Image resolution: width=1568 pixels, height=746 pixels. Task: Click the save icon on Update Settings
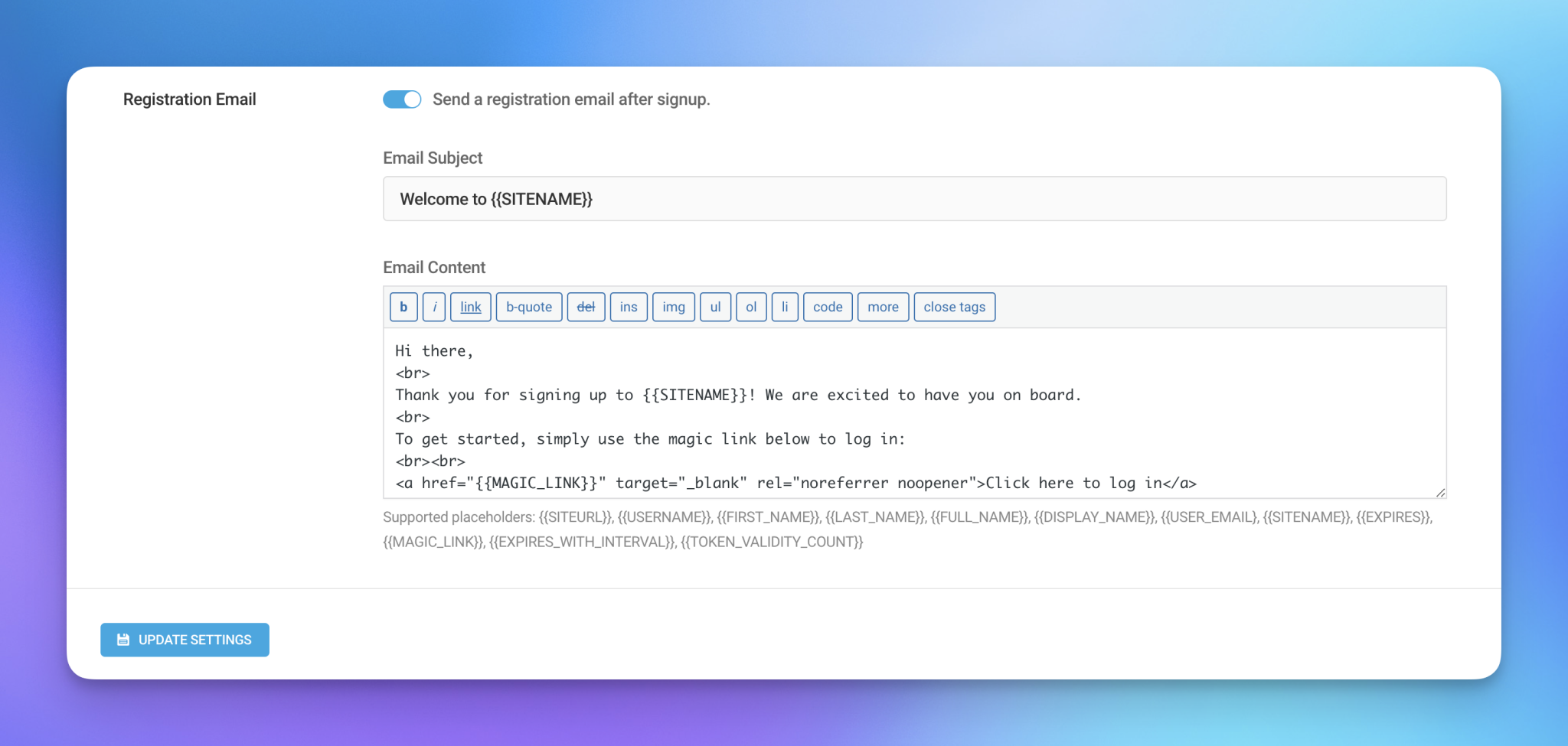pos(122,640)
